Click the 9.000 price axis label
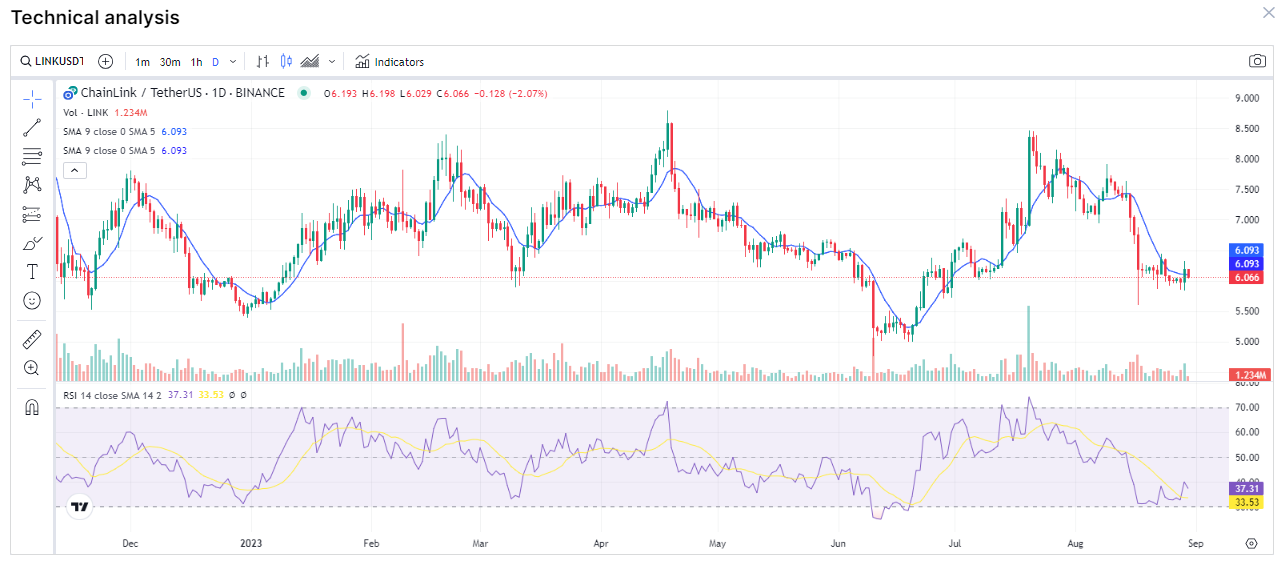The width and height of the screenshot is (1287, 564). pos(1247,98)
